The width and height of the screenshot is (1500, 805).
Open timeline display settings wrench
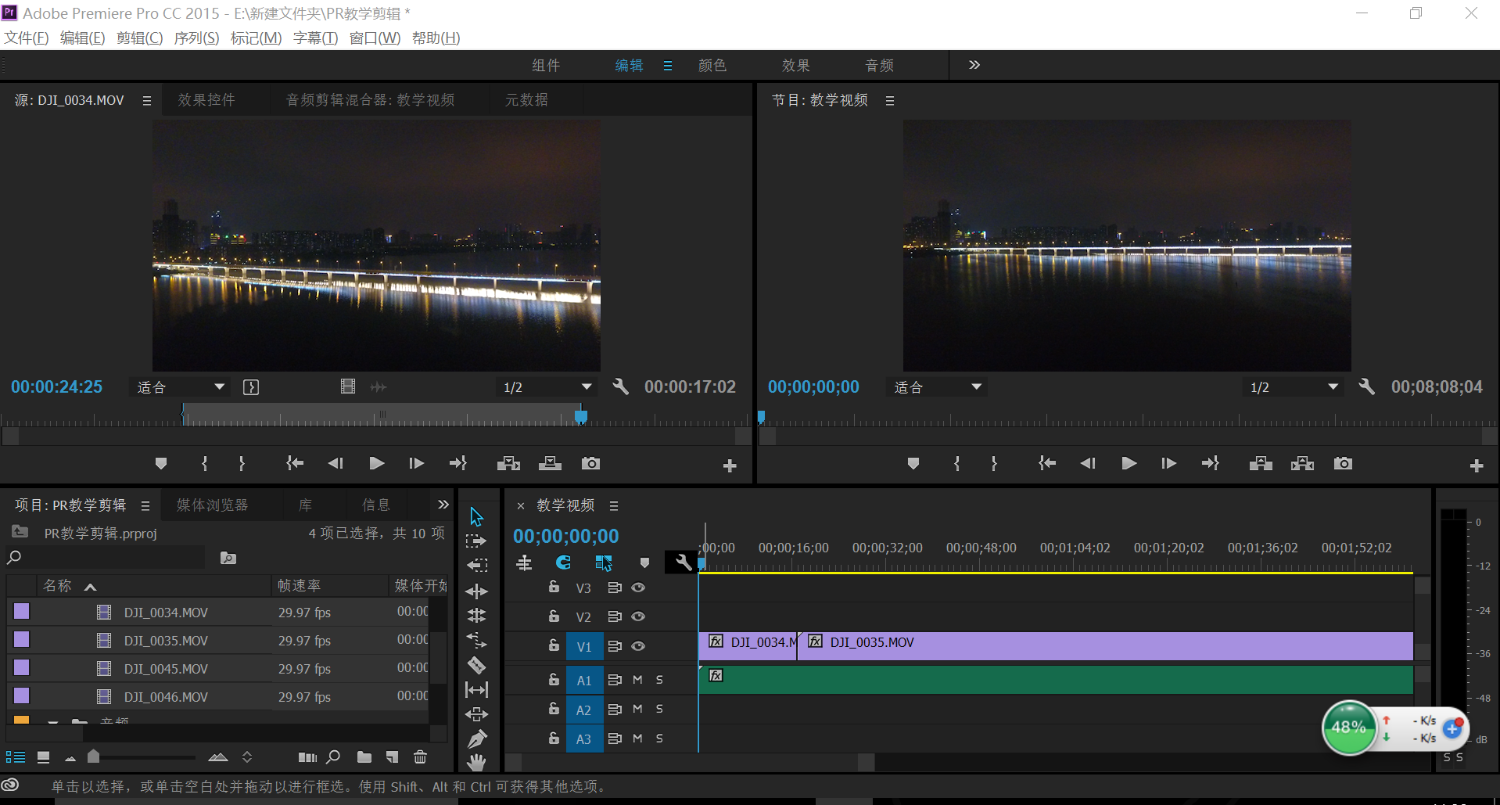click(684, 563)
